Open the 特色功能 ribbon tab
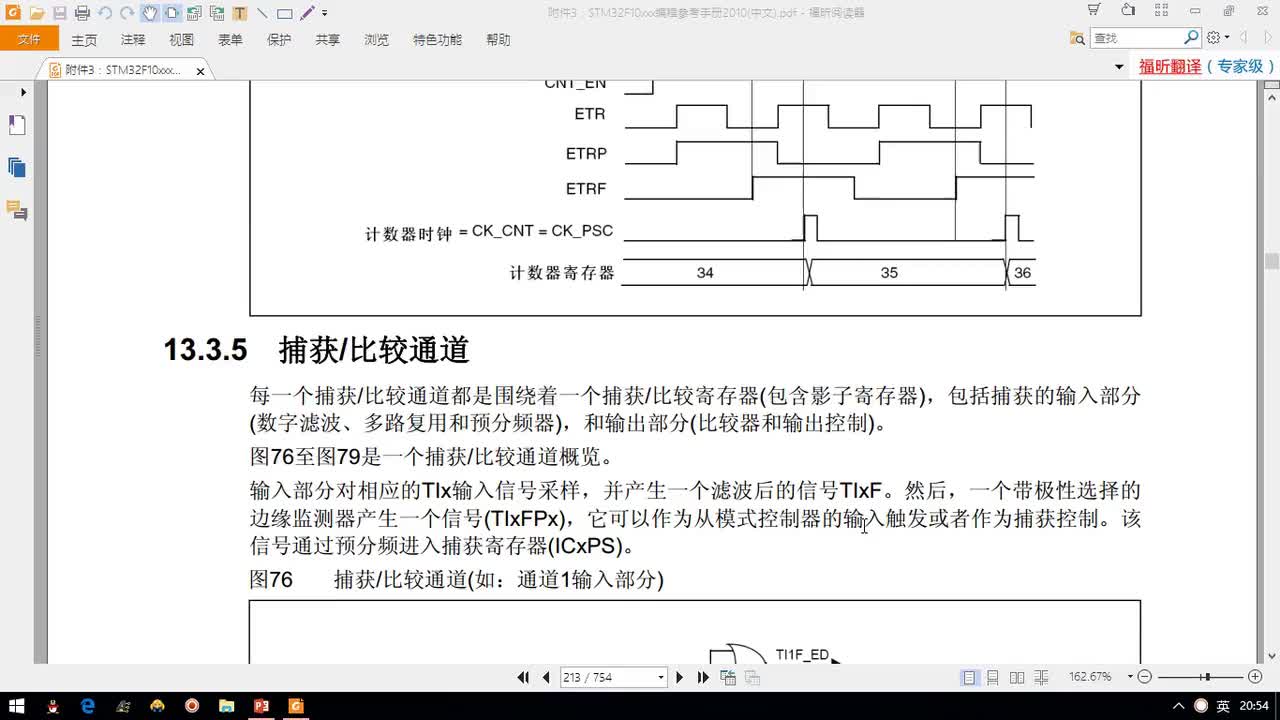1280x720 pixels. point(437,40)
